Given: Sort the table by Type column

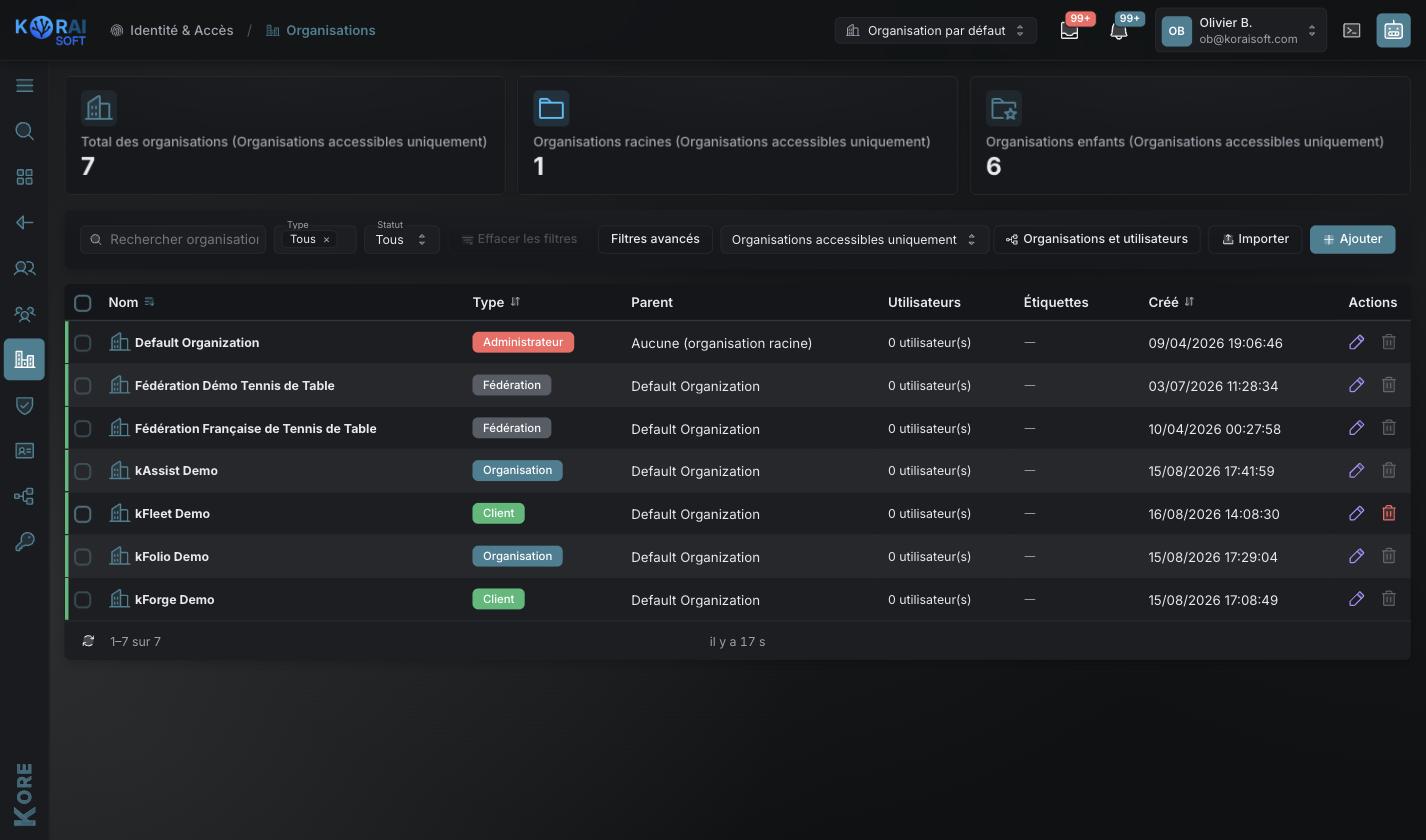Looking at the screenshot, I should 496,302.
